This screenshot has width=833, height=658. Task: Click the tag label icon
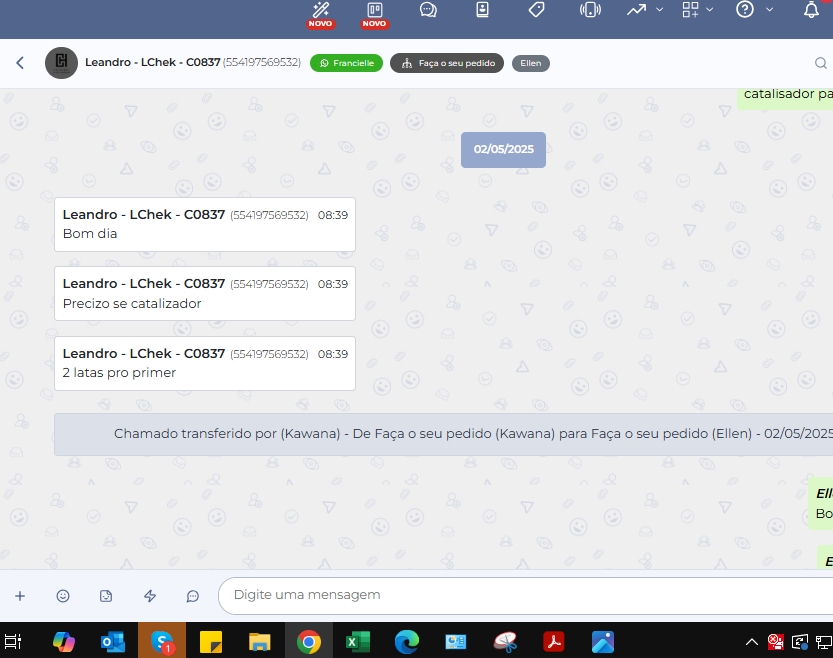(x=536, y=10)
